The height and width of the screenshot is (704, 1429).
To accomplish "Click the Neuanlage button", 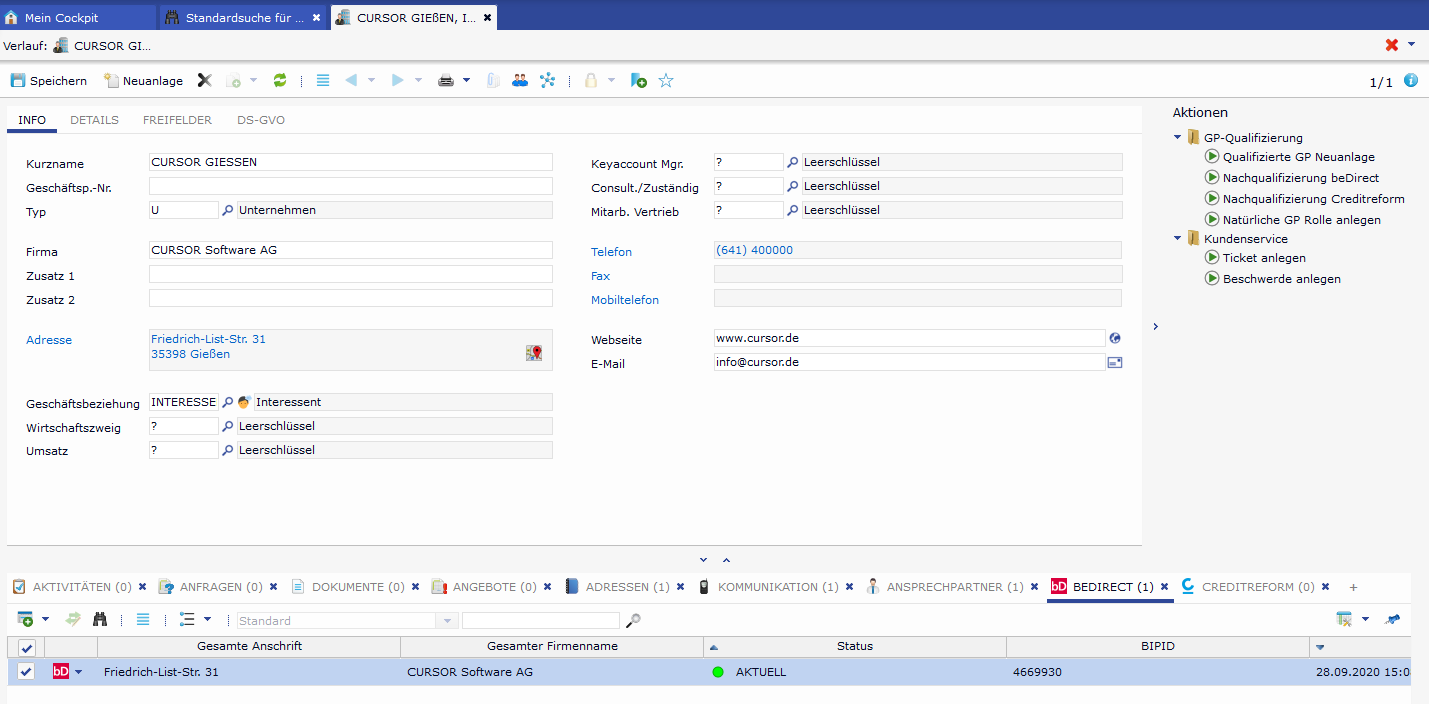I will tap(144, 81).
